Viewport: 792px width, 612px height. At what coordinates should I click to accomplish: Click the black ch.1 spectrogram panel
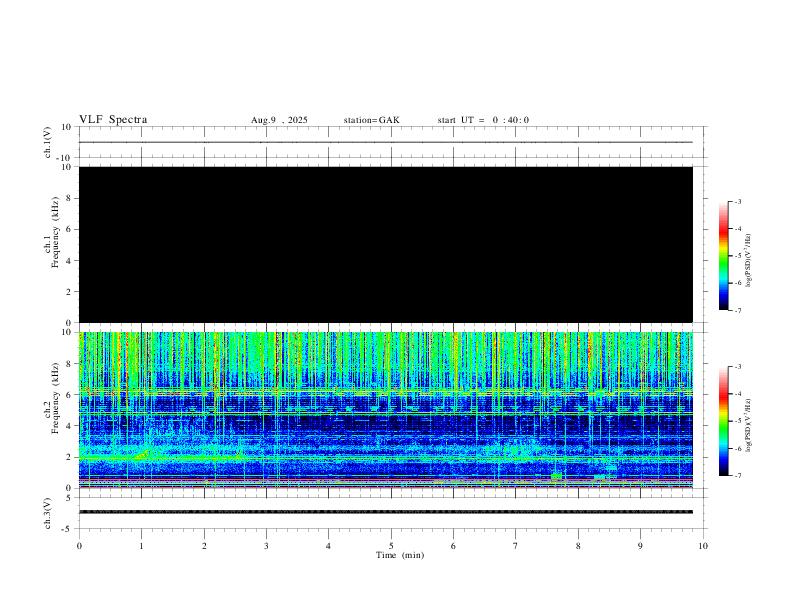pos(386,244)
